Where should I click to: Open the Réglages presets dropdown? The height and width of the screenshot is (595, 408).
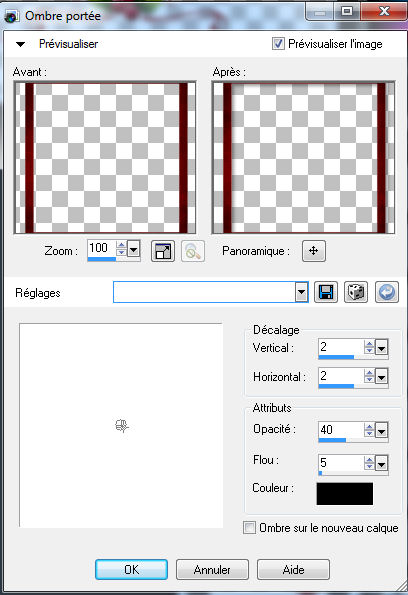tap(301, 292)
